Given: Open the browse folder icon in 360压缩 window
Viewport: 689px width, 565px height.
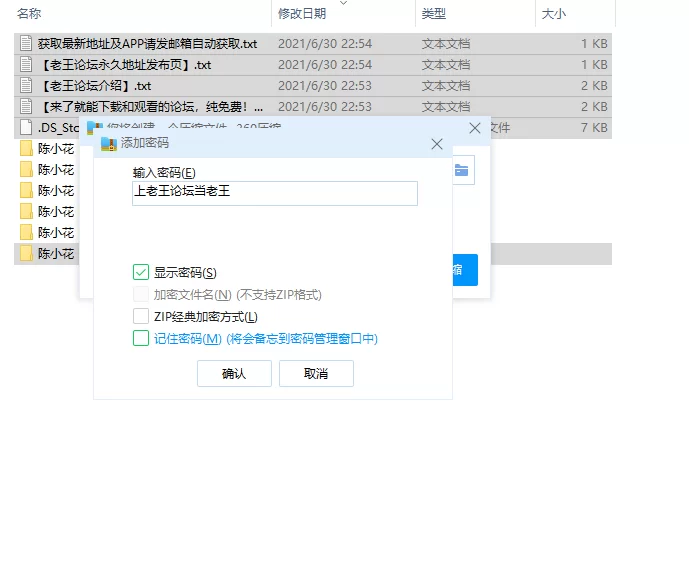Looking at the screenshot, I should click(462, 170).
